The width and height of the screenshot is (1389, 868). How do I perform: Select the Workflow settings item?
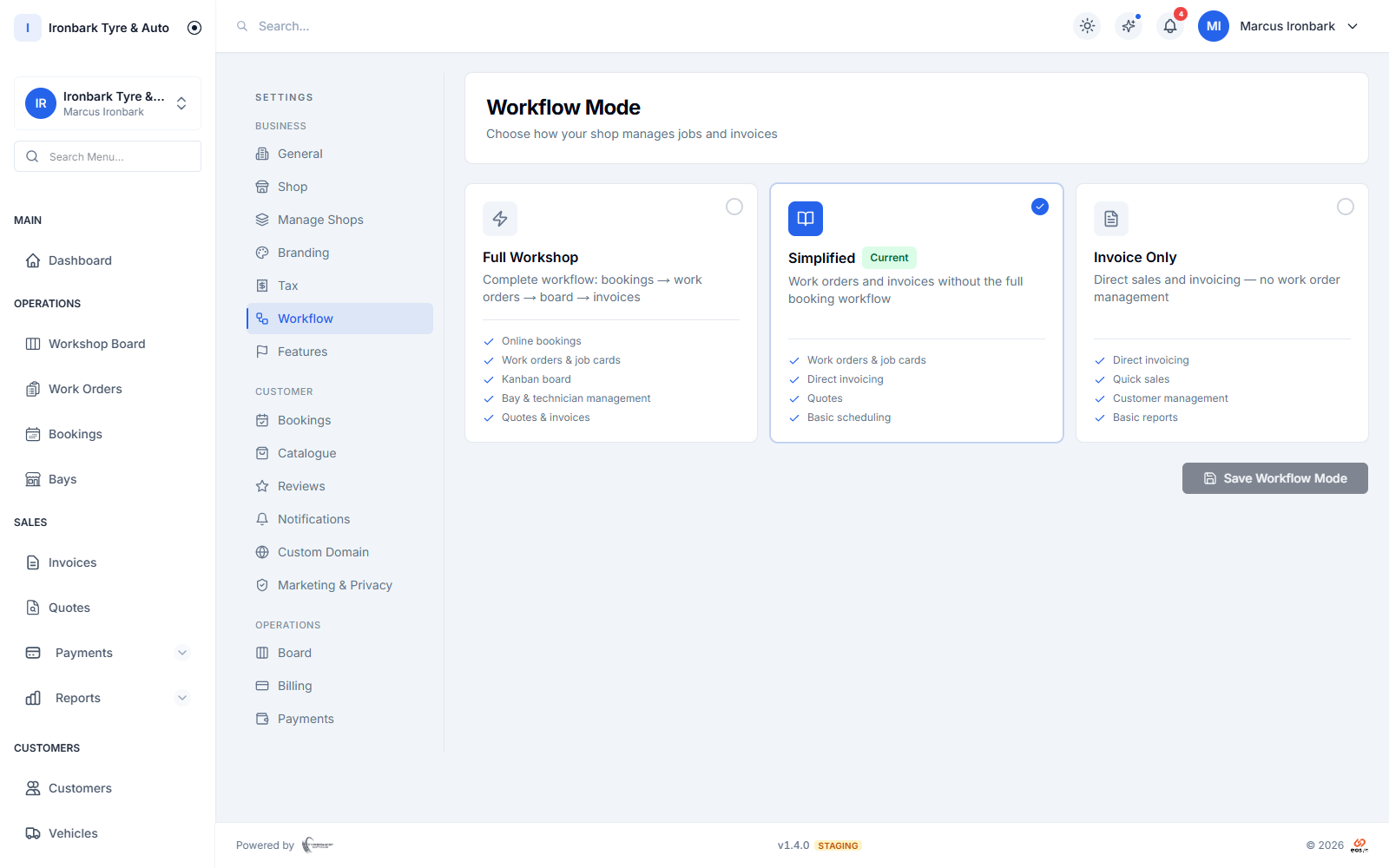(339, 319)
